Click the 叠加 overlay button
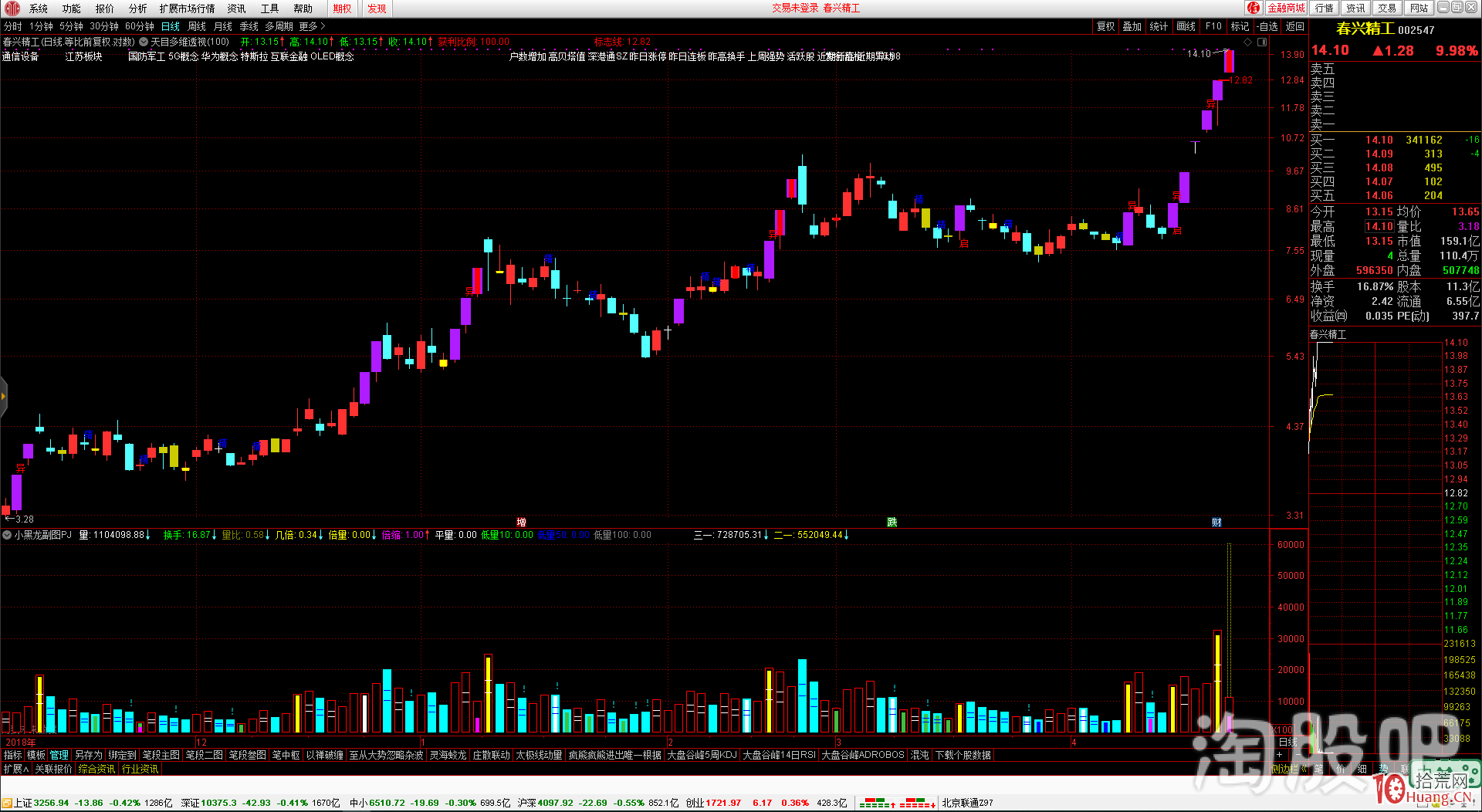The width and height of the screenshot is (1482, 812). coord(1132,26)
